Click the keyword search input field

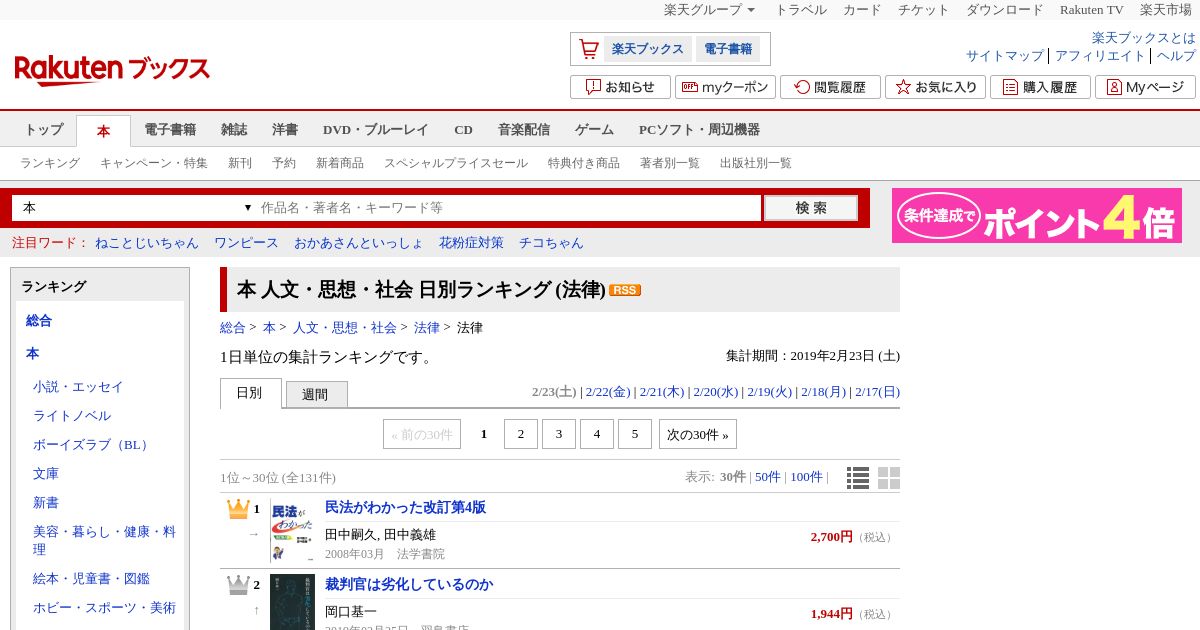click(x=510, y=208)
